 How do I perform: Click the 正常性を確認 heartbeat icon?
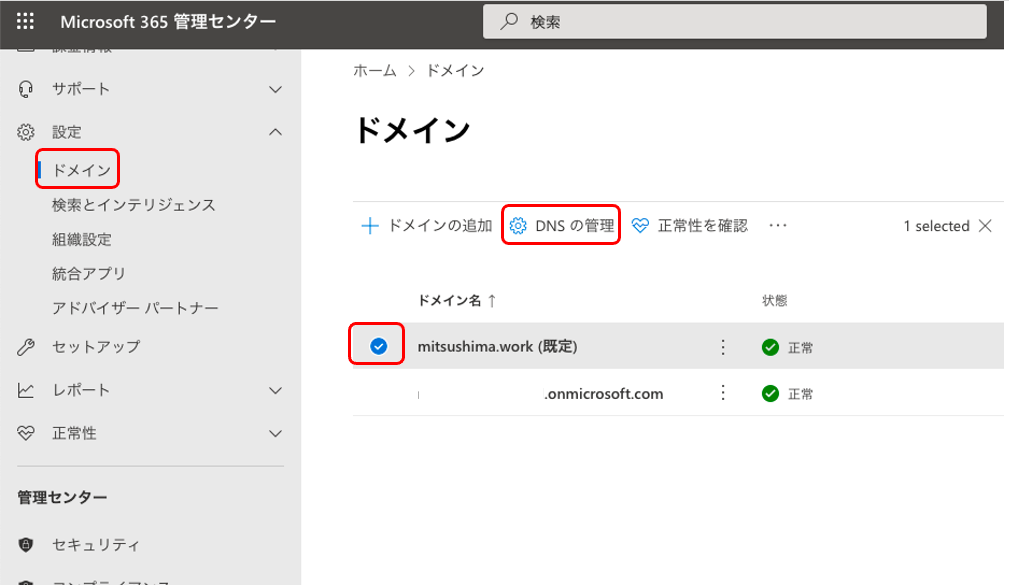tap(640, 226)
